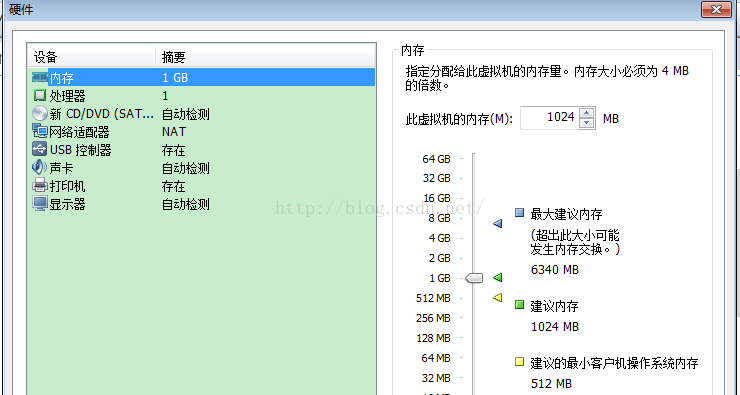The width and height of the screenshot is (740, 395).
Task: Click the green recommended memory marker
Action: 497,277
